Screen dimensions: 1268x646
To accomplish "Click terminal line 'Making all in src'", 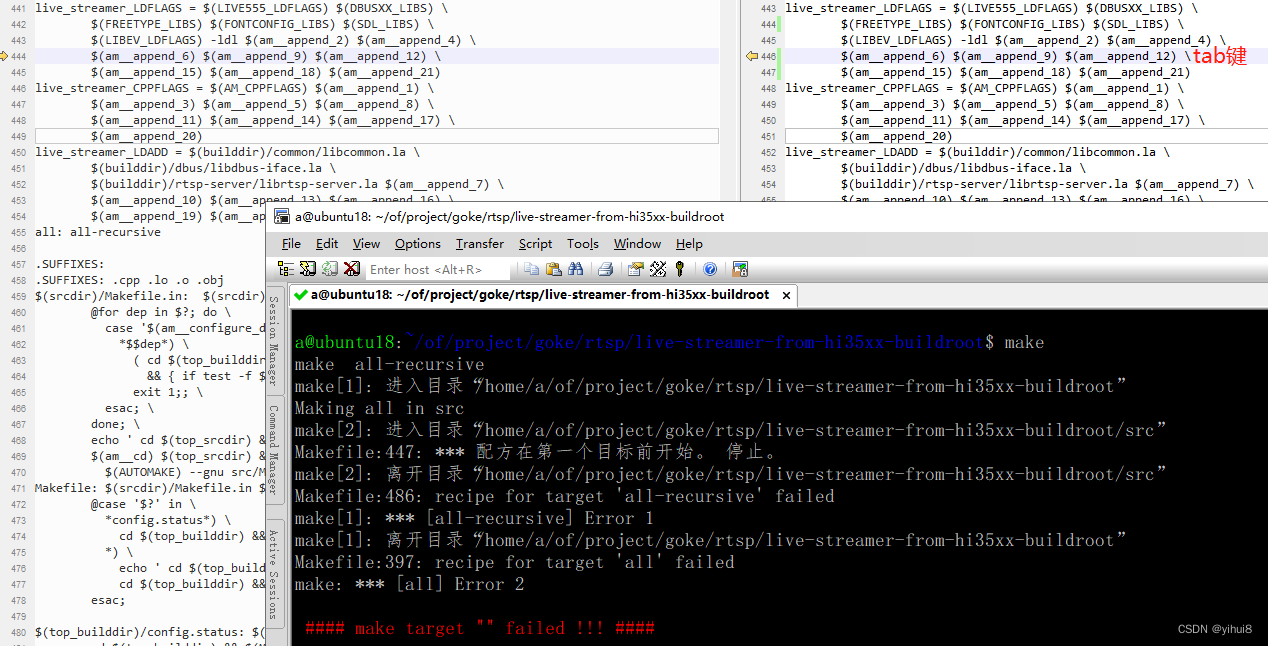I will [x=379, y=408].
